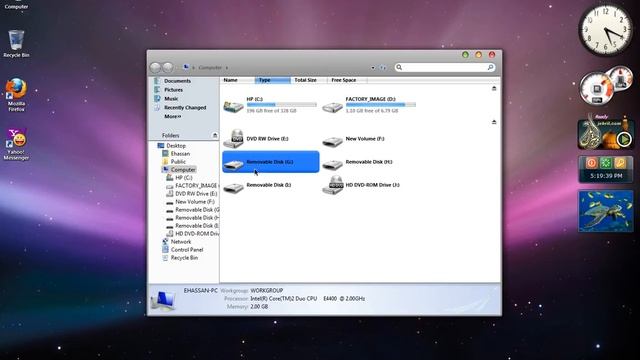Launch Mozilla Firefox from the desktop
This screenshot has width=640, height=360.
coord(16,95)
